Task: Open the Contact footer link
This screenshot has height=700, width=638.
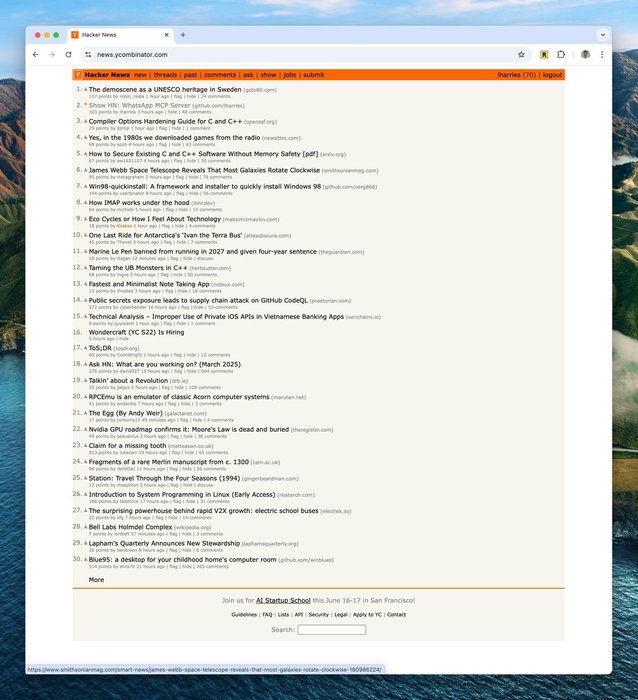Action: point(396,615)
